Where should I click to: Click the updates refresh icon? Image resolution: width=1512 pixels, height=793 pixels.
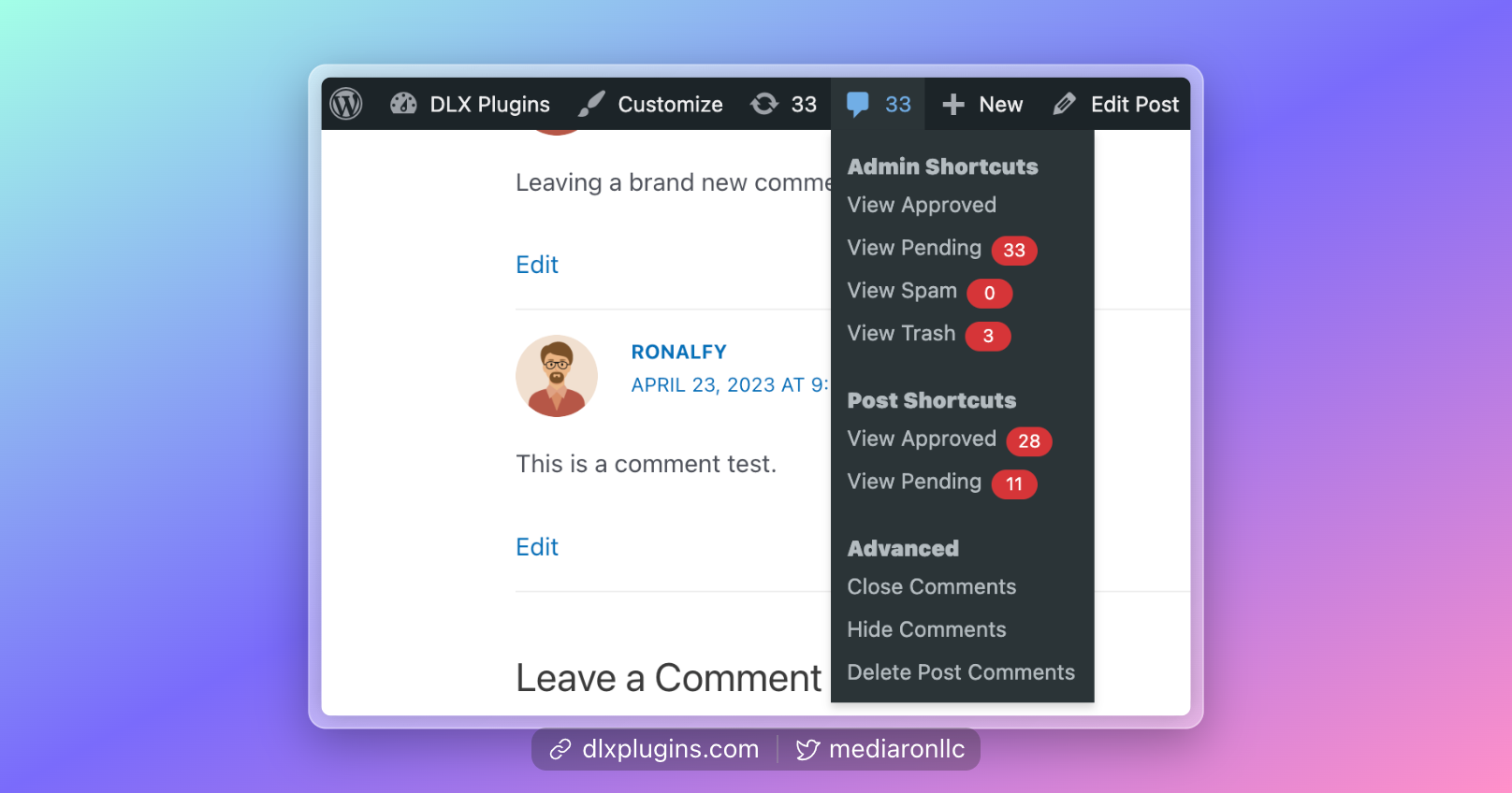click(764, 104)
